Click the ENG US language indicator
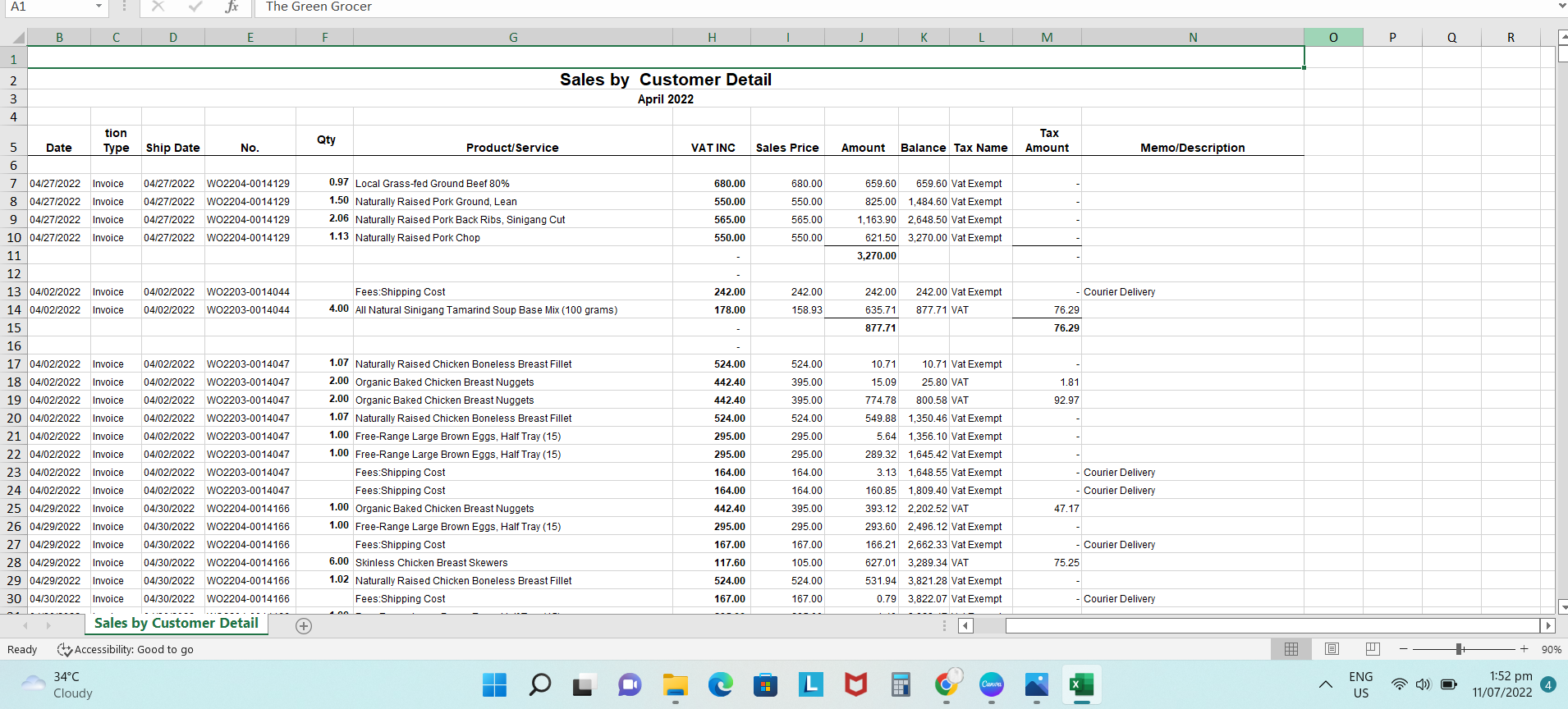Image resolution: width=1568 pixels, height=709 pixels. [x=1360, y=684]
